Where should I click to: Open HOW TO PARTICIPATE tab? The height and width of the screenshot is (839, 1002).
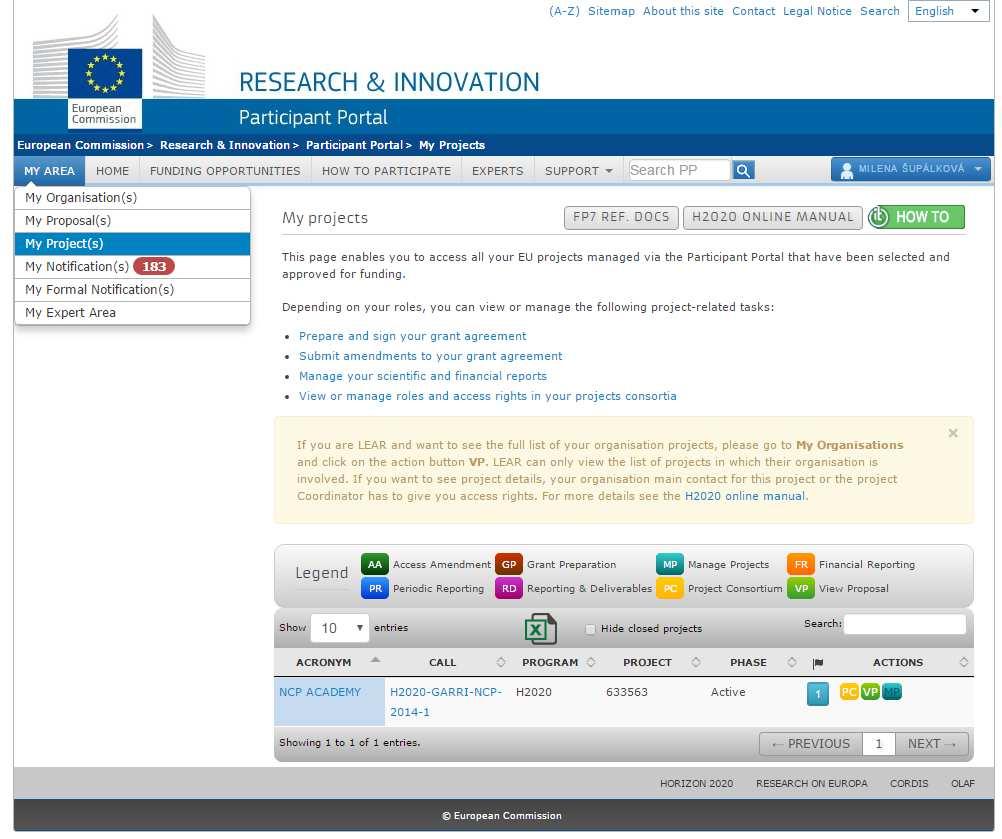[x=386, y=171]
